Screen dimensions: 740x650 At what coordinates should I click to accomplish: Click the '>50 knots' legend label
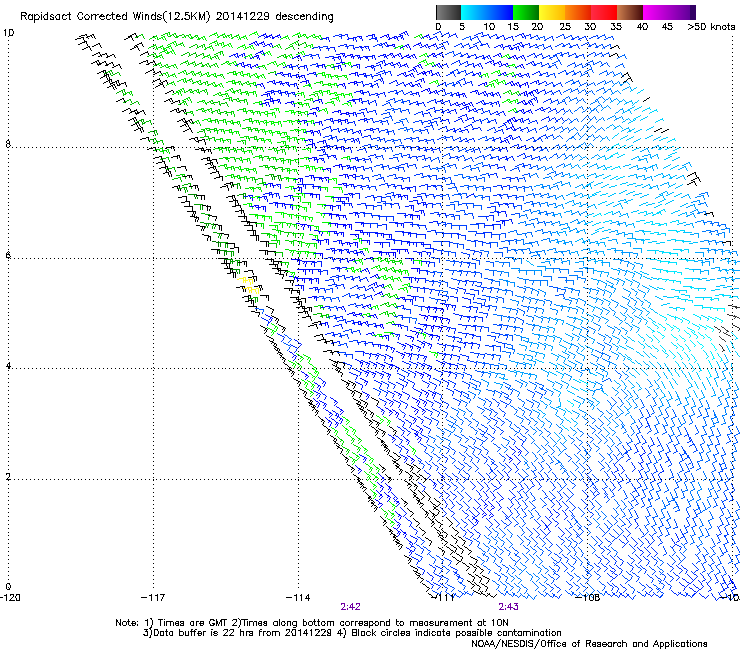[711, 27]
